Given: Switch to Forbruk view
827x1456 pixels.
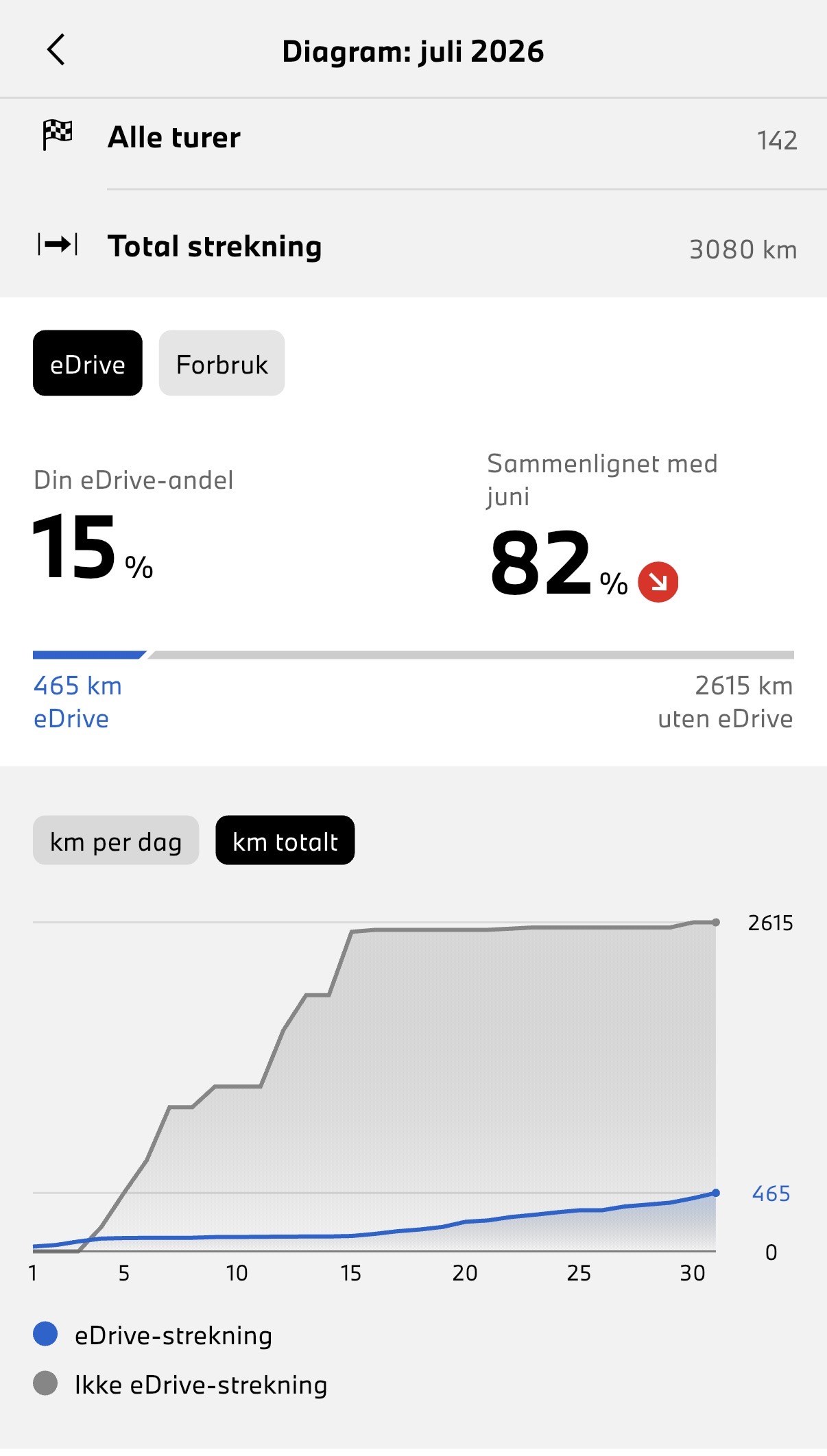Looking at the screenshot, I should [x=221, y=363].
